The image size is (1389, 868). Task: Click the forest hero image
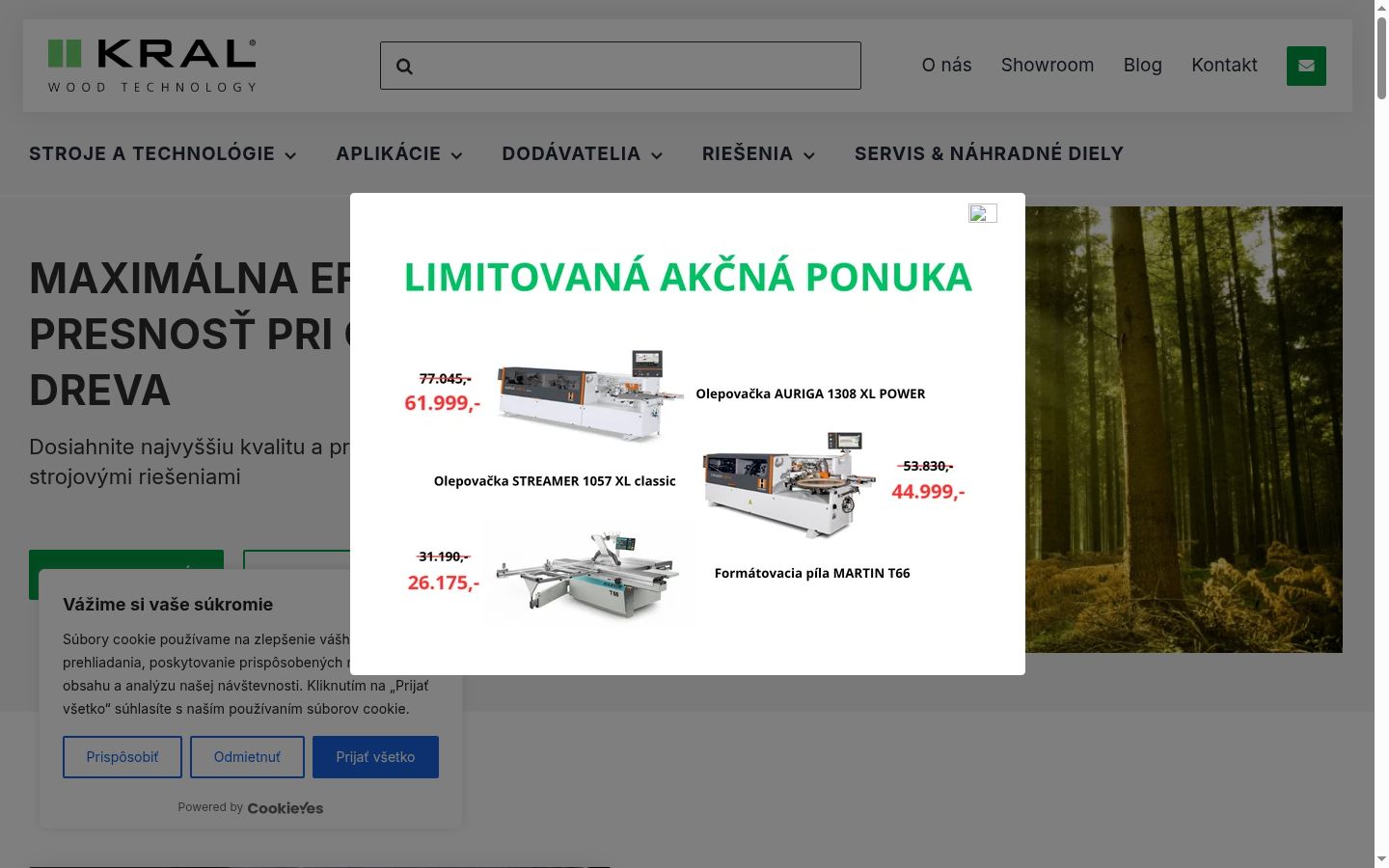(1184, 429)
